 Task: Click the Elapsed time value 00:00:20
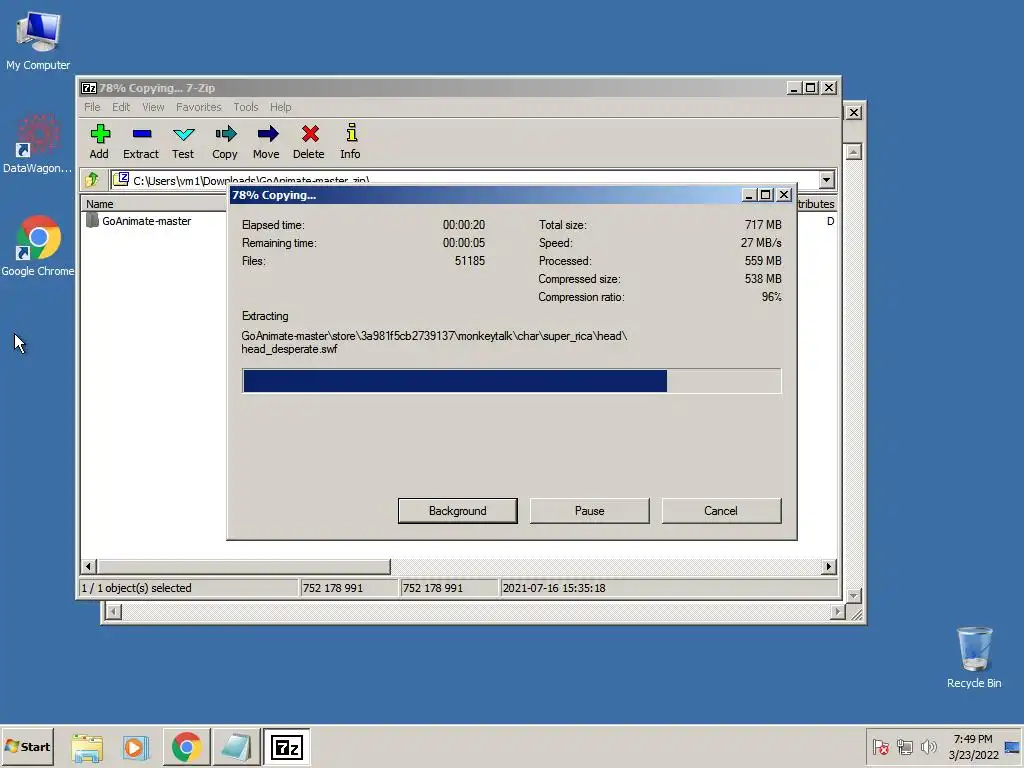(464, 225)
